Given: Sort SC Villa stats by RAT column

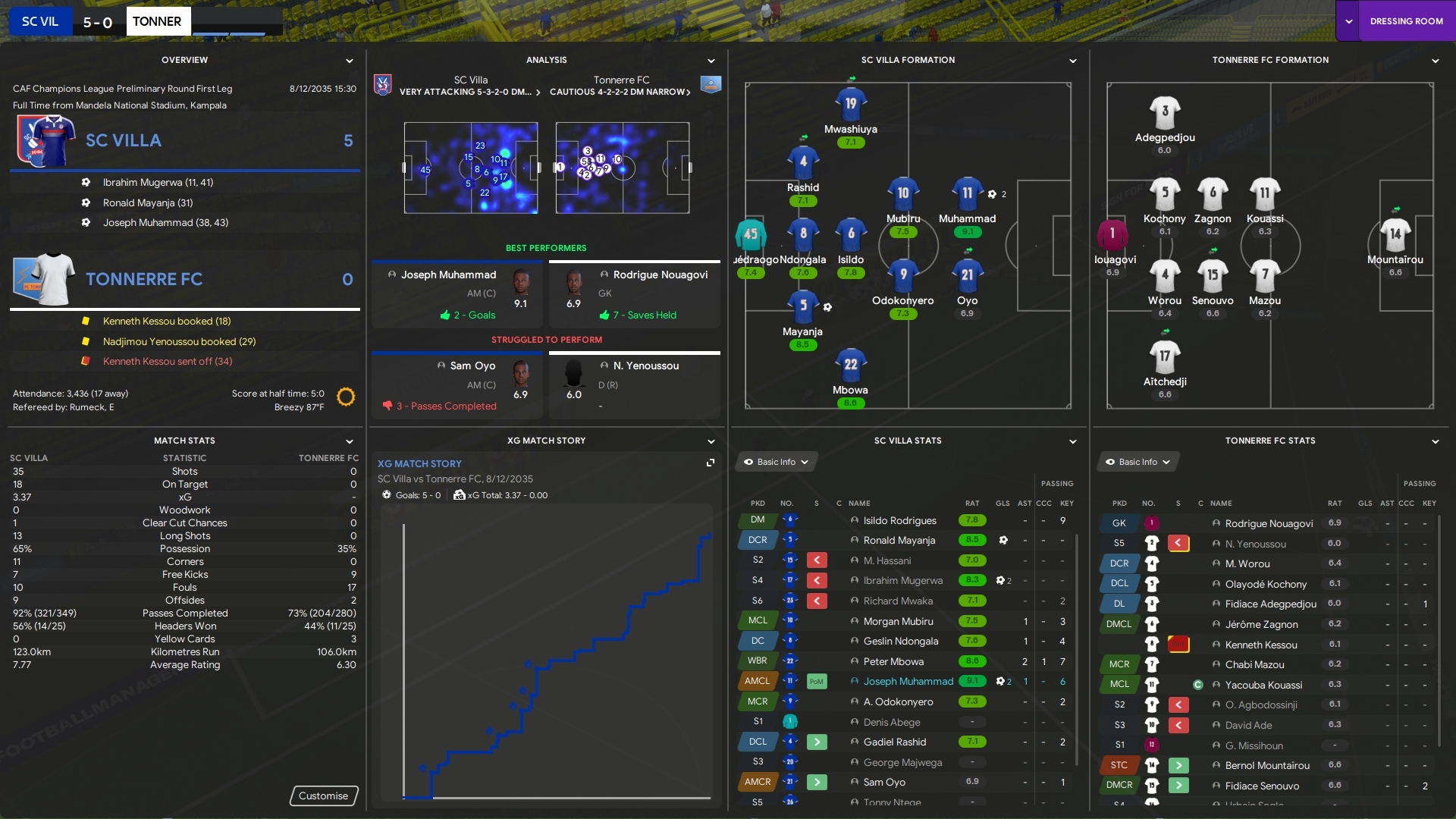Looking at the screenshot, I should pos(972,504).
